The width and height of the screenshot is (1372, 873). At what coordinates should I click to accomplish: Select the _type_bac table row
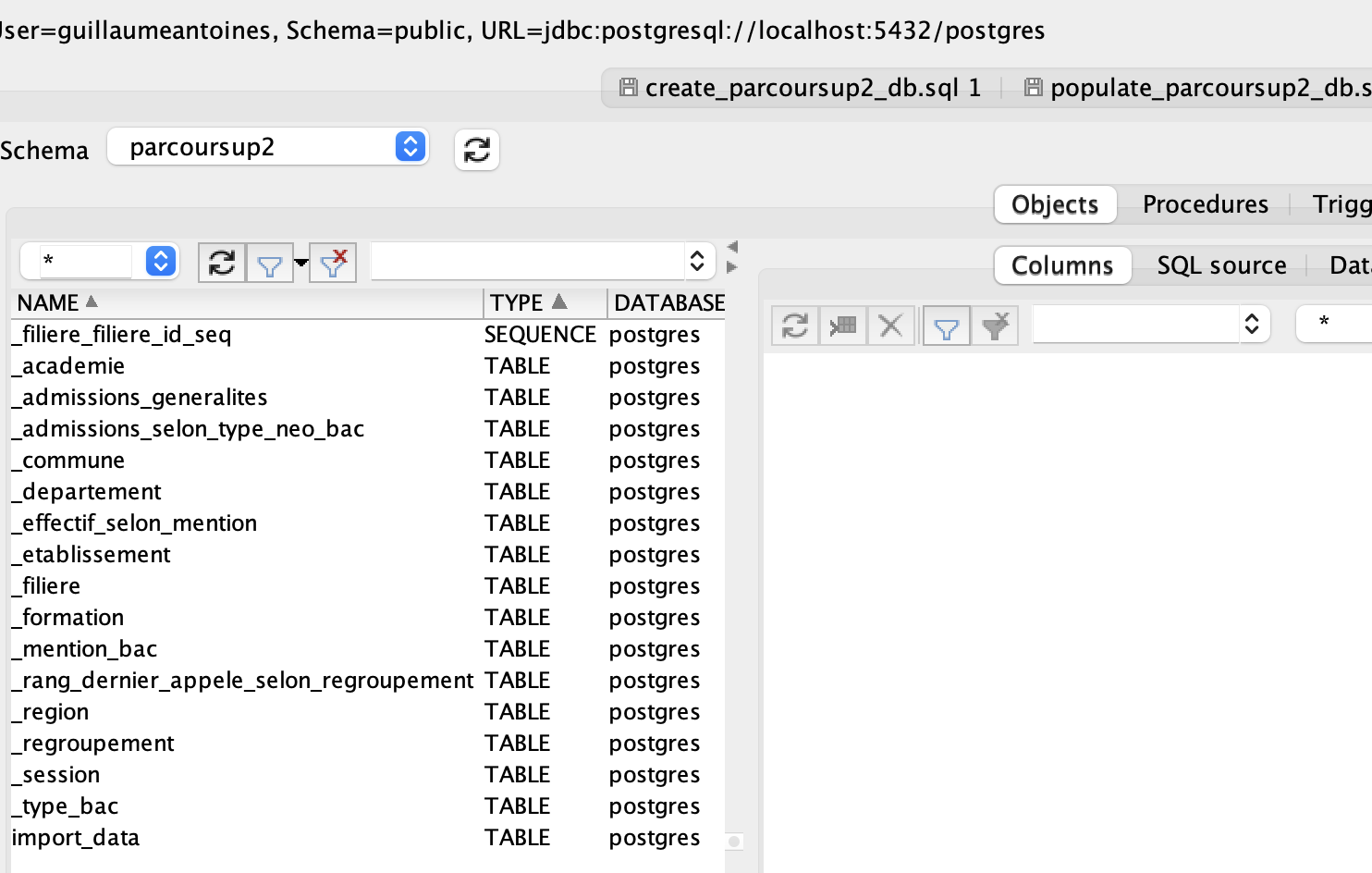368,806
